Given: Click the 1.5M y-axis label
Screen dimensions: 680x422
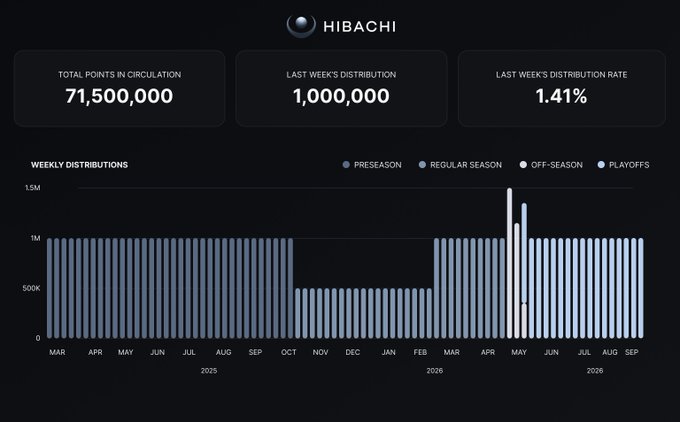Looking at the screenshot, I should [33, 188].
